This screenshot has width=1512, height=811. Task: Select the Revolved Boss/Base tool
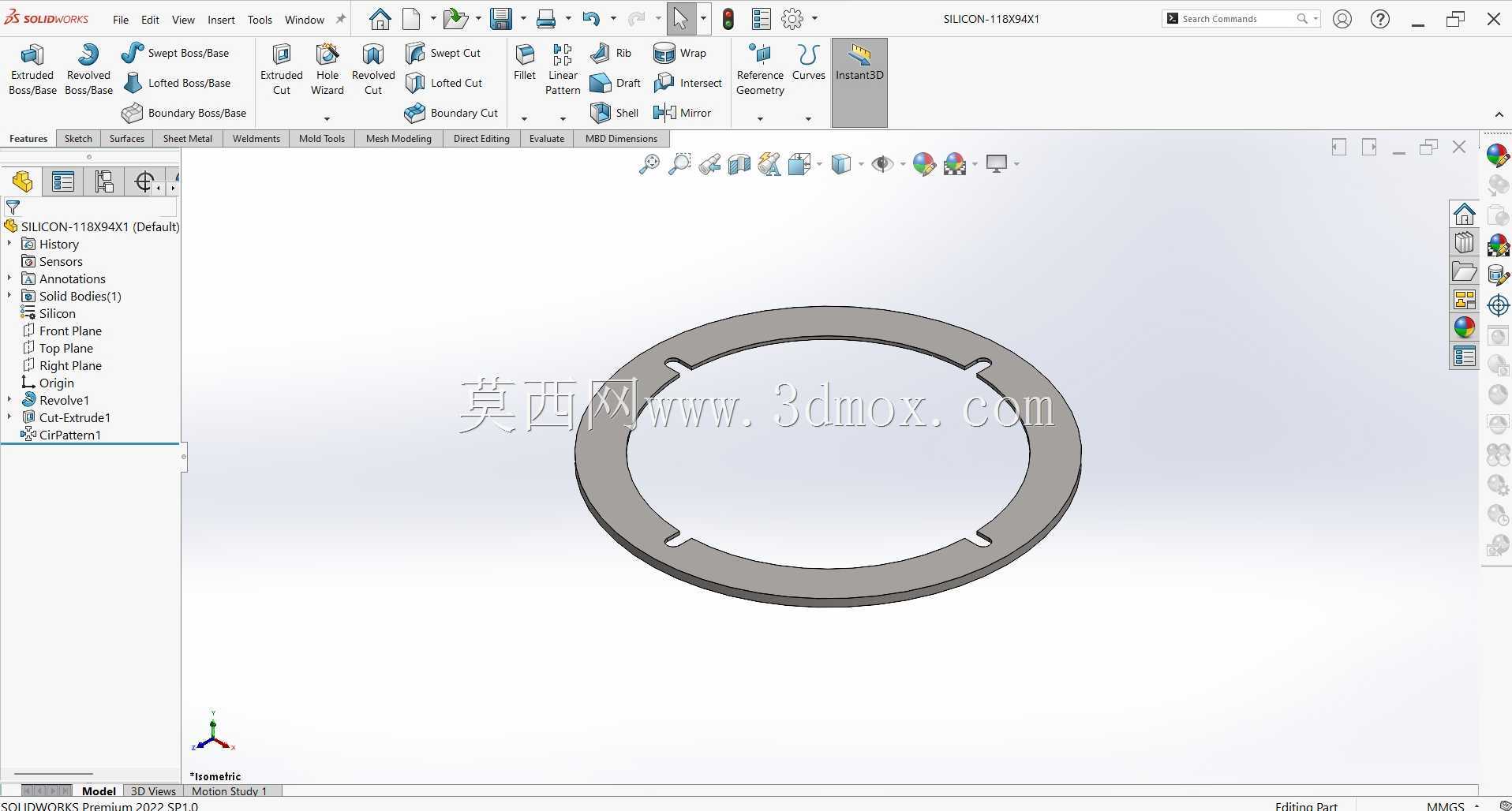point(88,69)
